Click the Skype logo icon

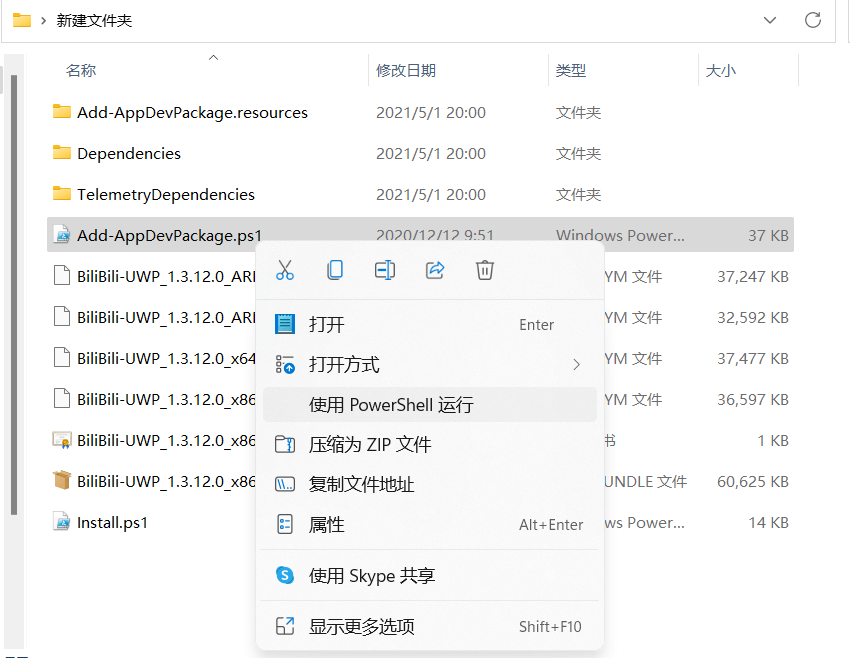click(x=285, y=575)
